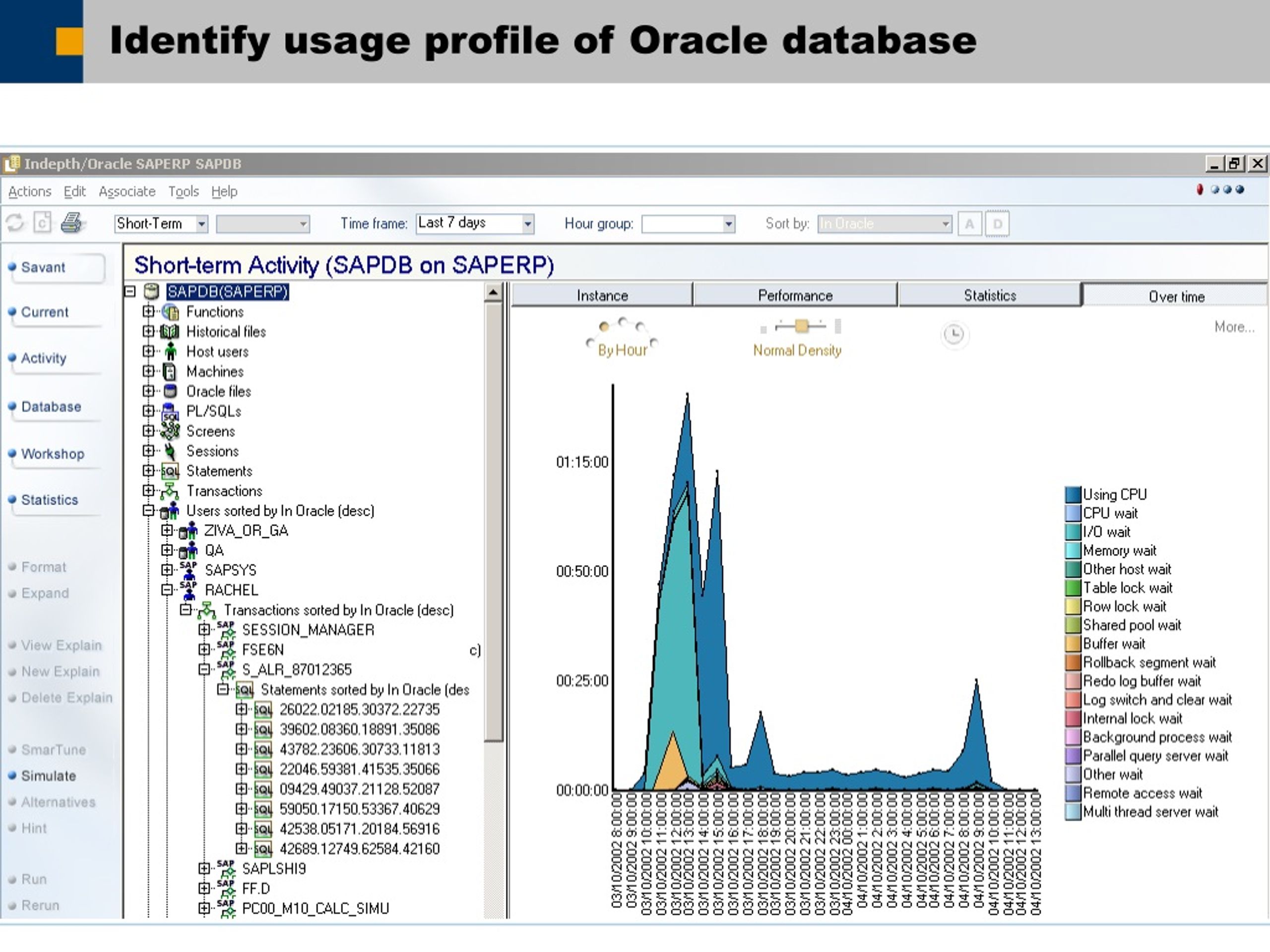
Task: Select the By Hour dial option
Action: (604, 327)
